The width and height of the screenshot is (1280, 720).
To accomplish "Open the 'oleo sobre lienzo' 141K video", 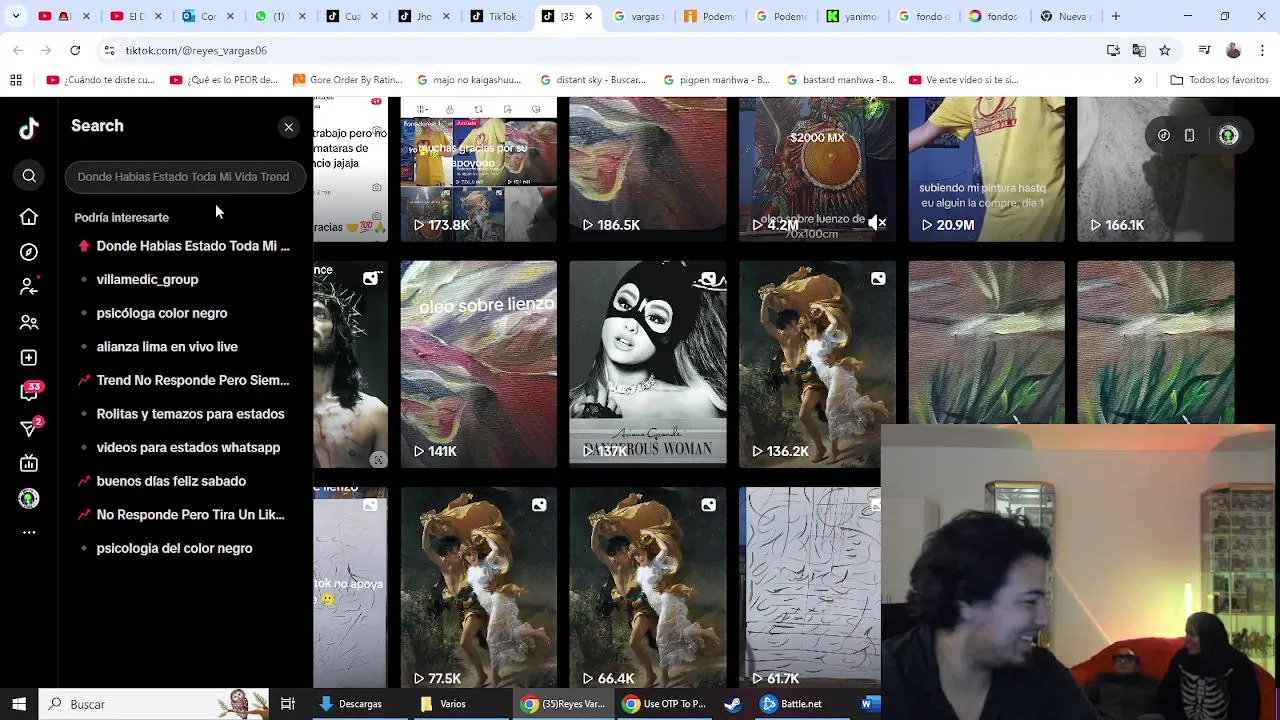I will [x=478, y=364].
